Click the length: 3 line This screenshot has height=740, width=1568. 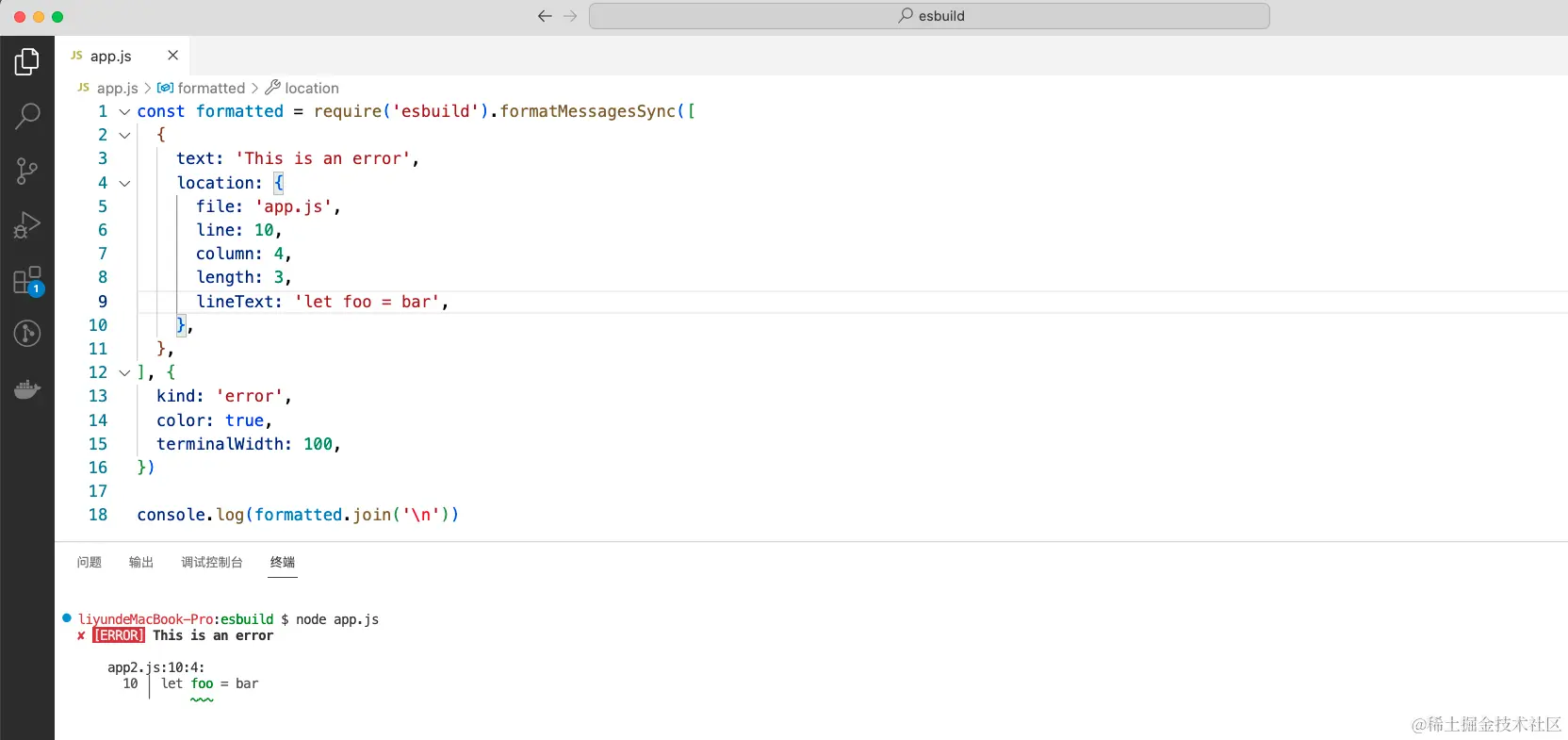click(x=244, y=277)
